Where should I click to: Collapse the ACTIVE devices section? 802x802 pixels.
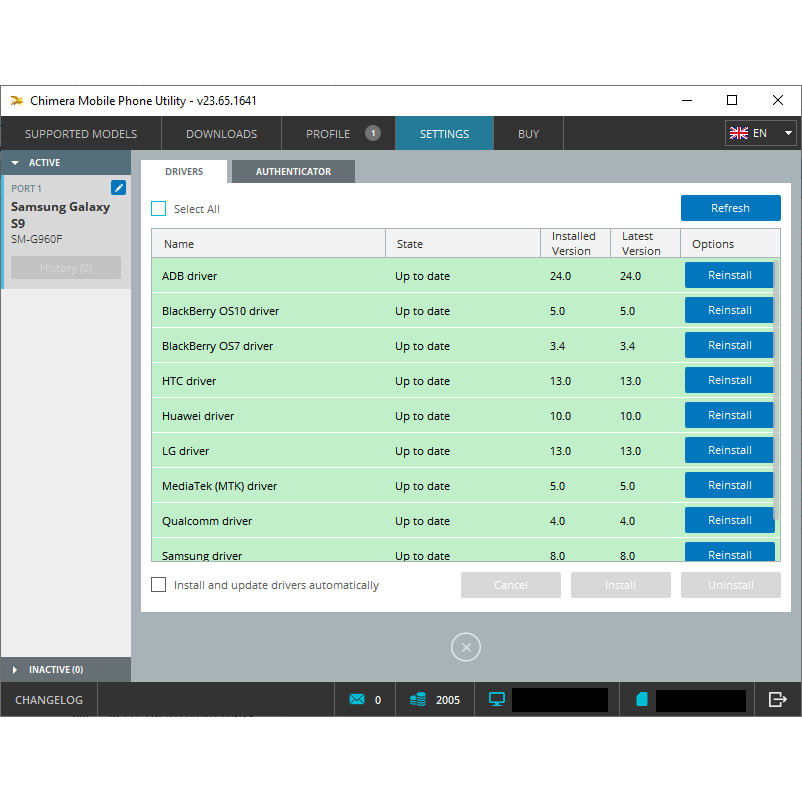coord(66,163)
